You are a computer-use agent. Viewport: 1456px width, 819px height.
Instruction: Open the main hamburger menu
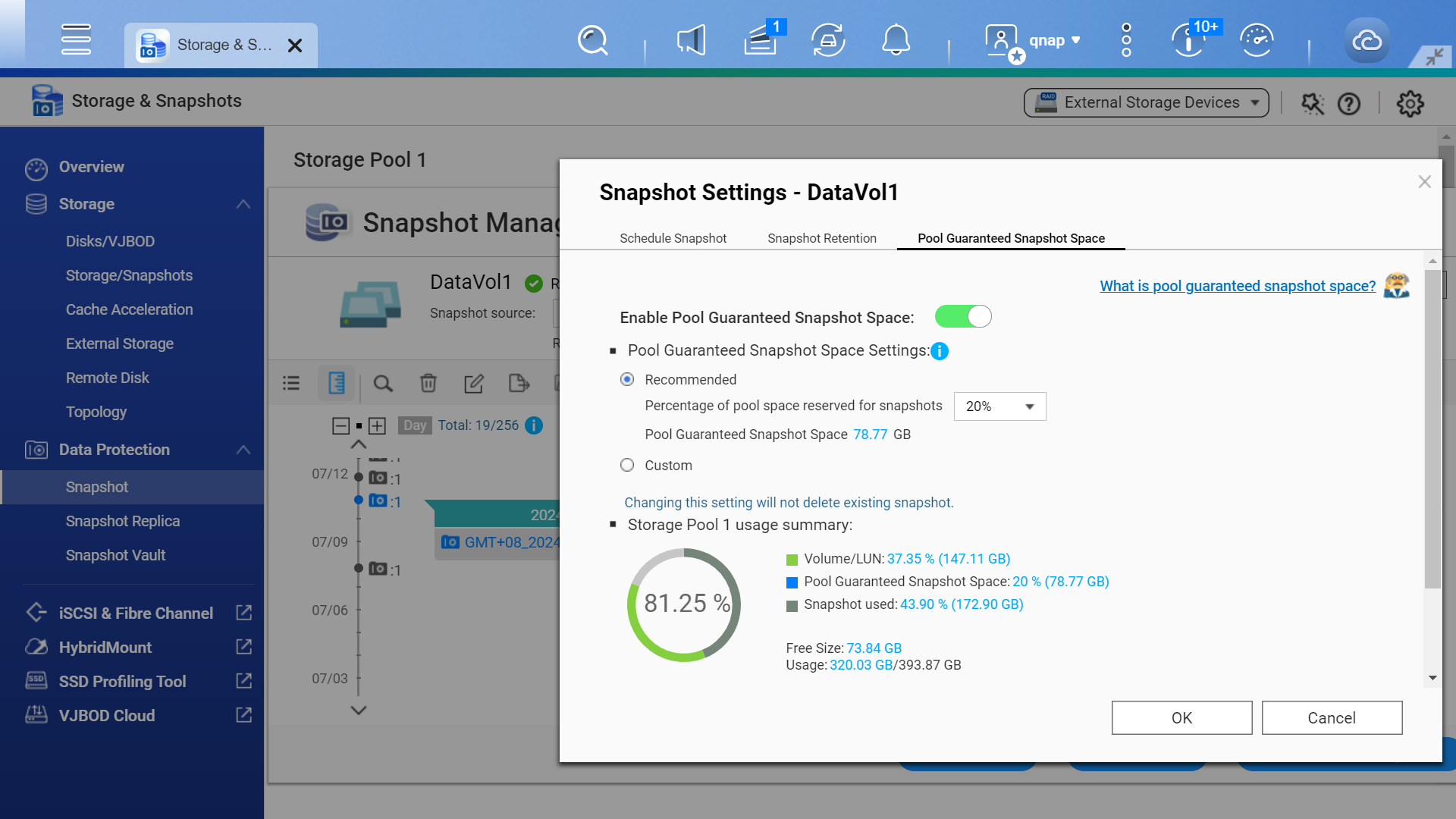76,39
